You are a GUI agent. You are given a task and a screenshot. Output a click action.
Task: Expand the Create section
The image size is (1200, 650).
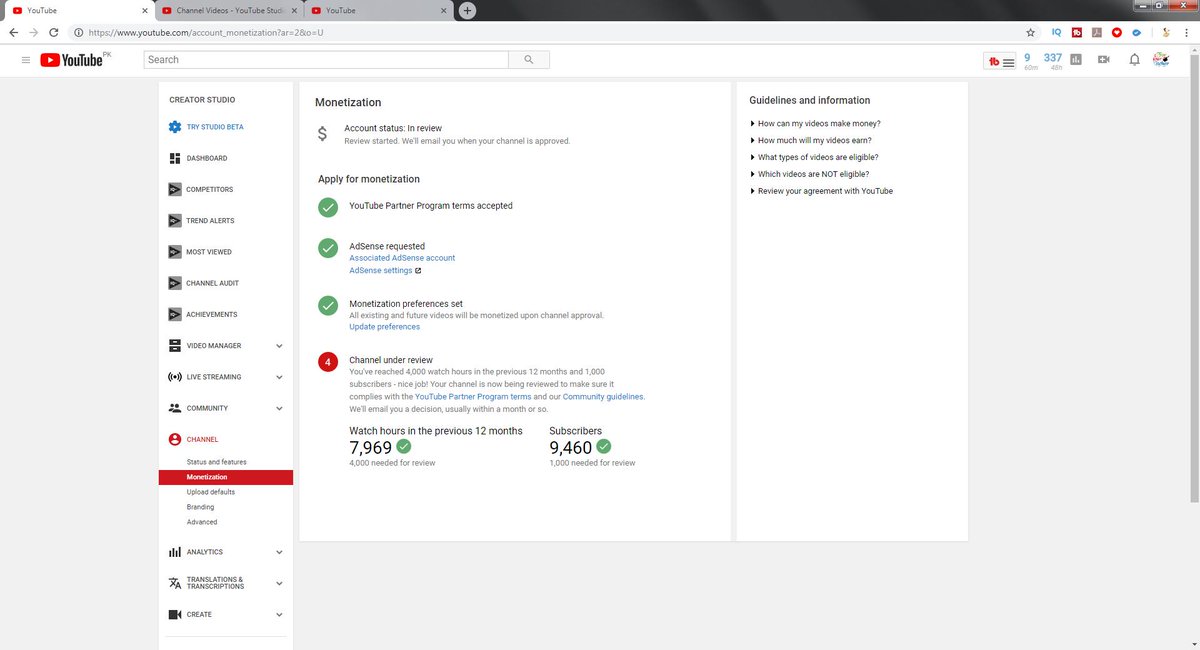click(x=279, y=614)
